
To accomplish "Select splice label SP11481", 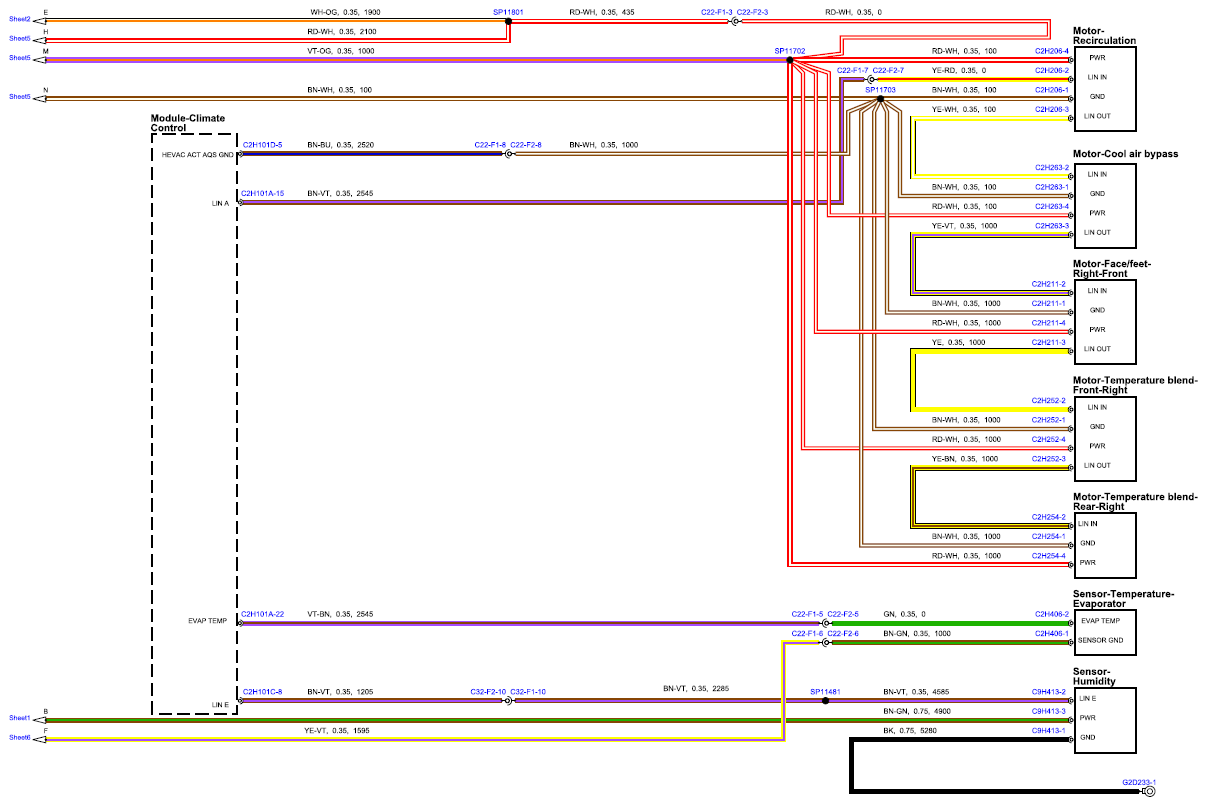I will pyautogui.click(x=826, y=691).
